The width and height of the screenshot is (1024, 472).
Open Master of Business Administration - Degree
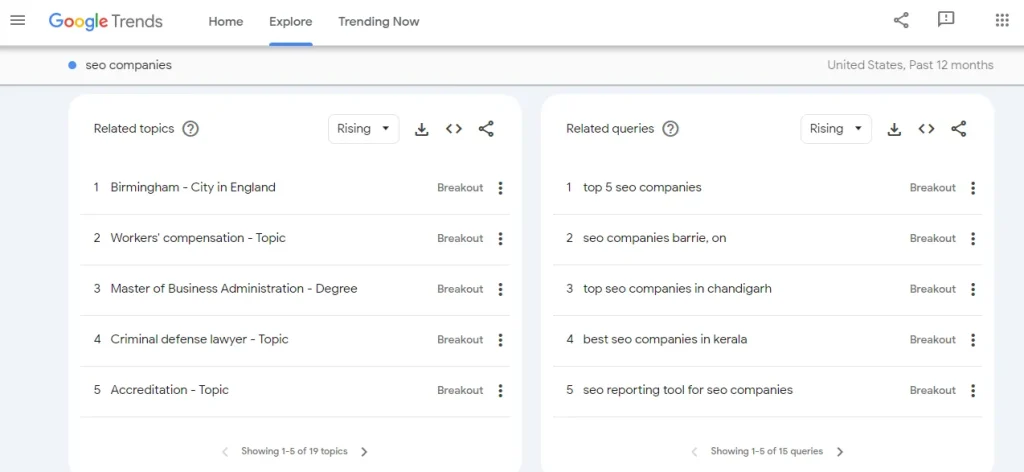[234, 289]
